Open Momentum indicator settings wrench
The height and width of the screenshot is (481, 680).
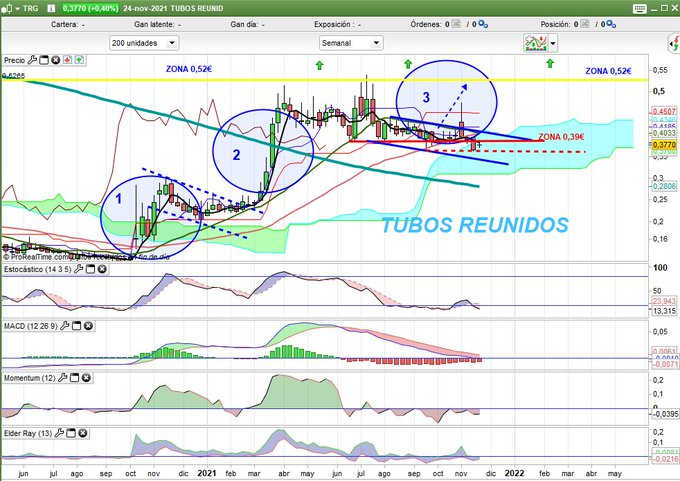point(63,377)
